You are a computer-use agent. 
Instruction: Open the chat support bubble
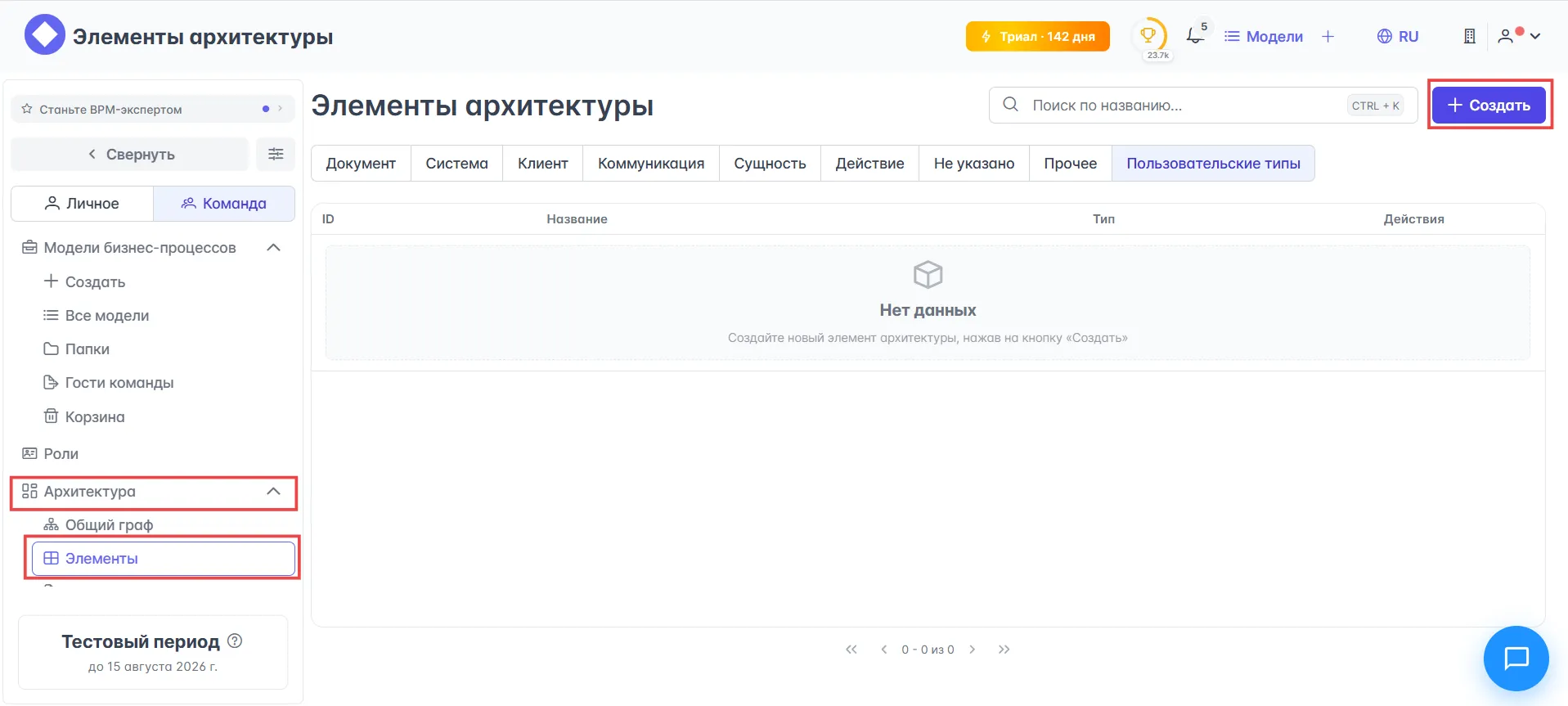1516,658
